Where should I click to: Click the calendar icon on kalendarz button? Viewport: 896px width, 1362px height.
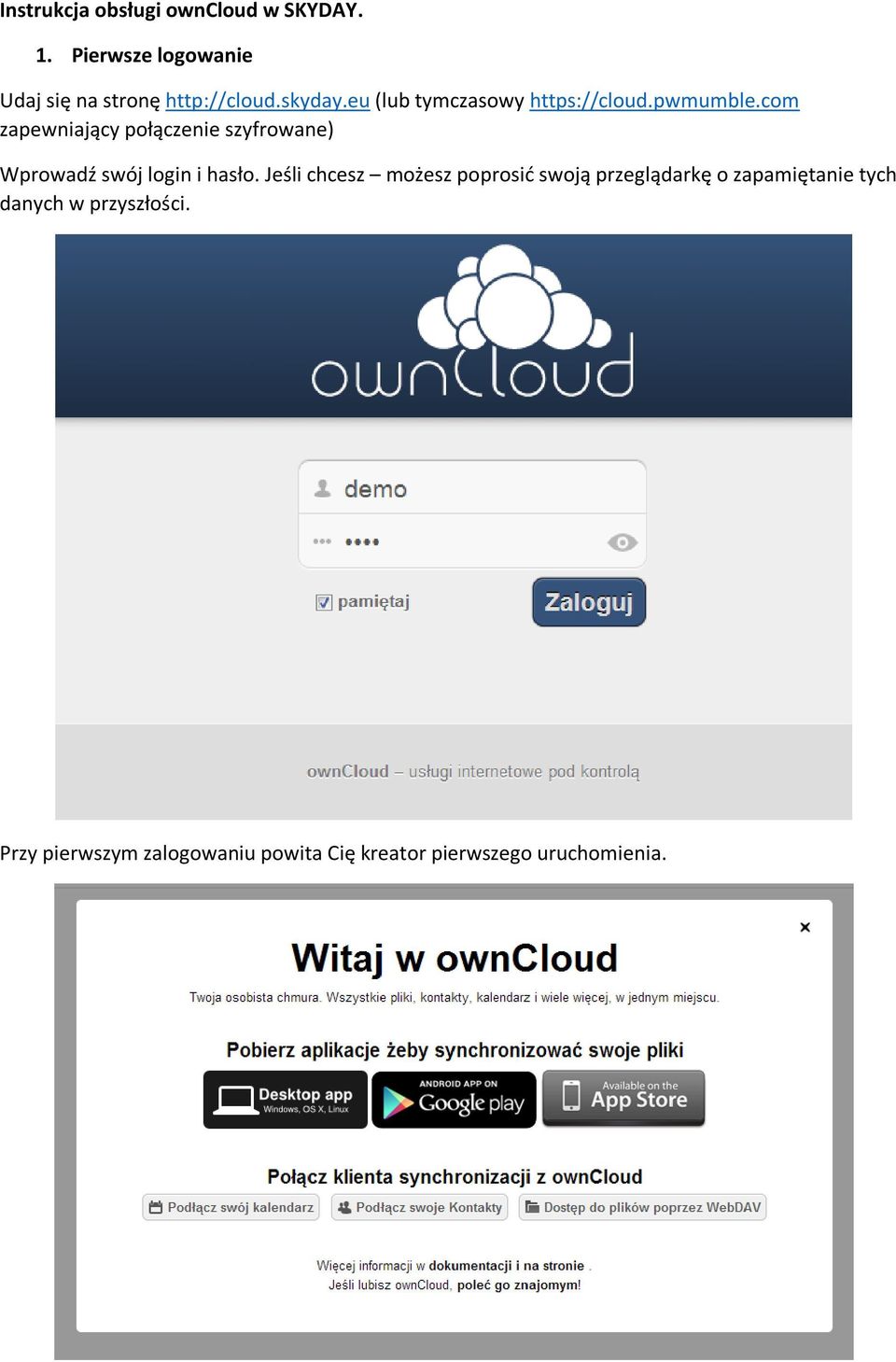(156, 1207)
